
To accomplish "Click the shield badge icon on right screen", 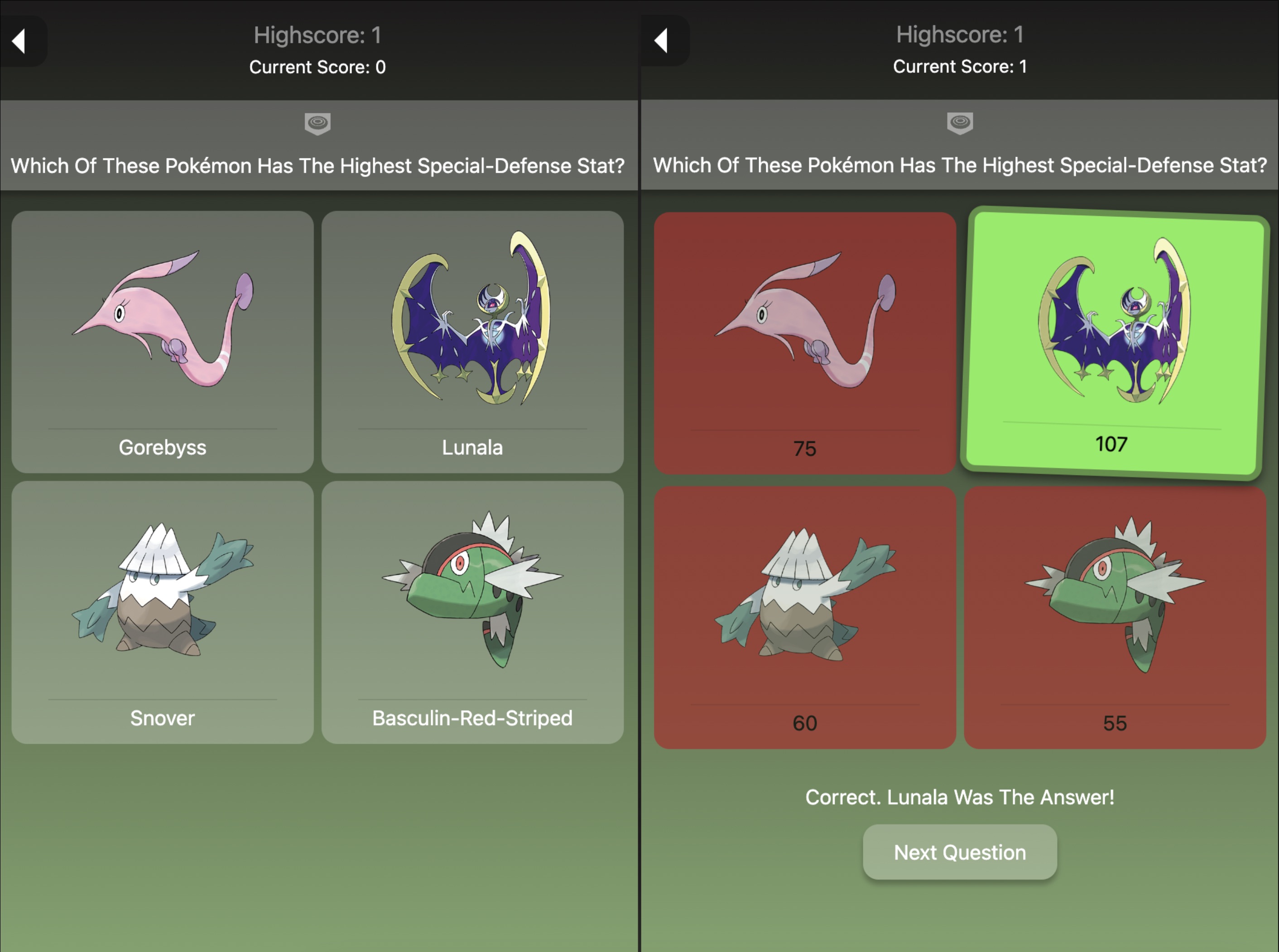I will (x=960, y=123).
